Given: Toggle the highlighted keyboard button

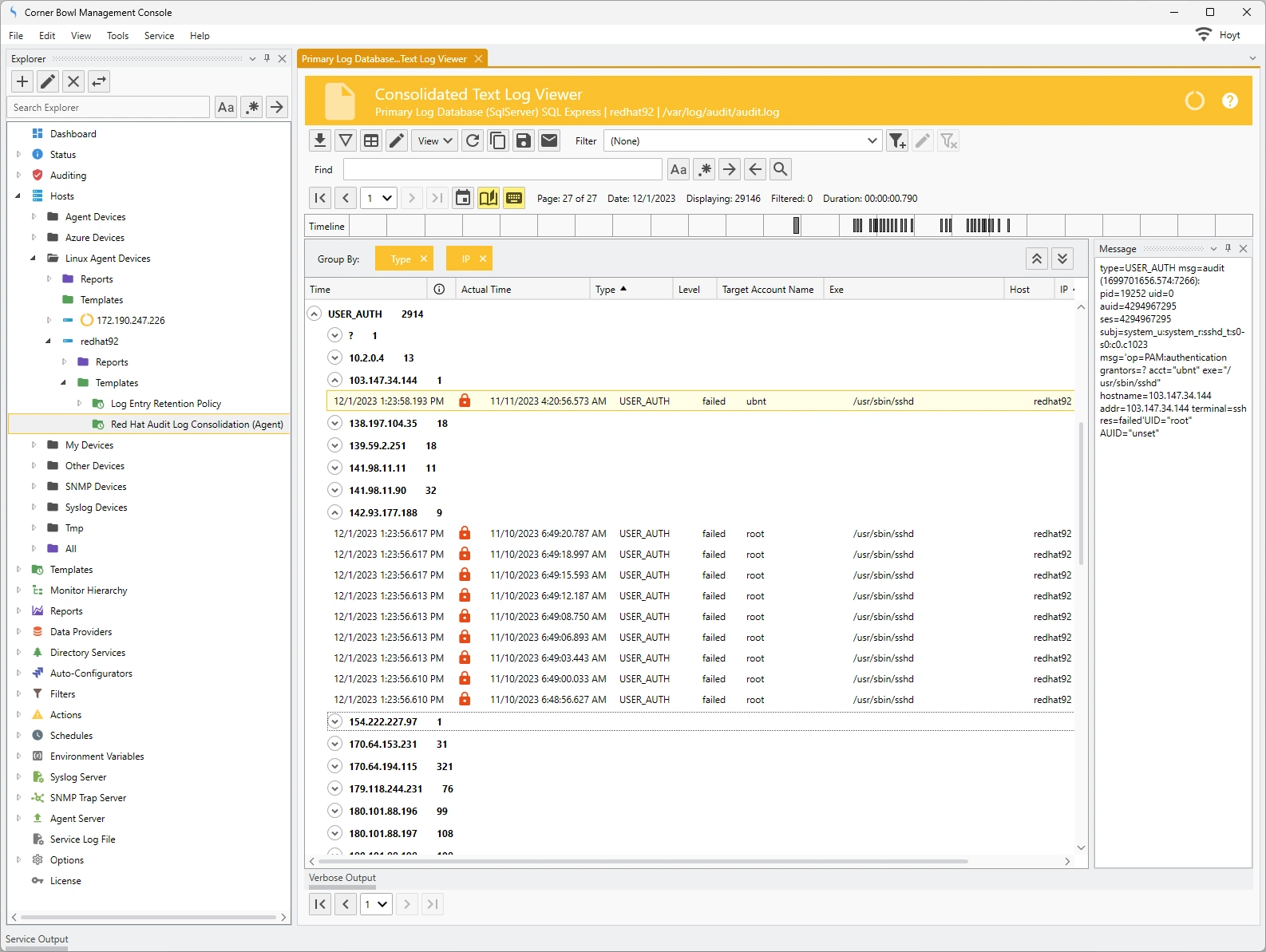Looking at the screenshot, I should (514, 198).
